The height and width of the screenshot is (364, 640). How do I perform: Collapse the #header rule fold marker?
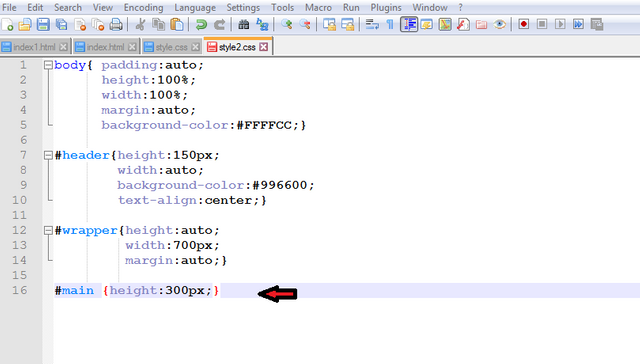click(48, 155)
